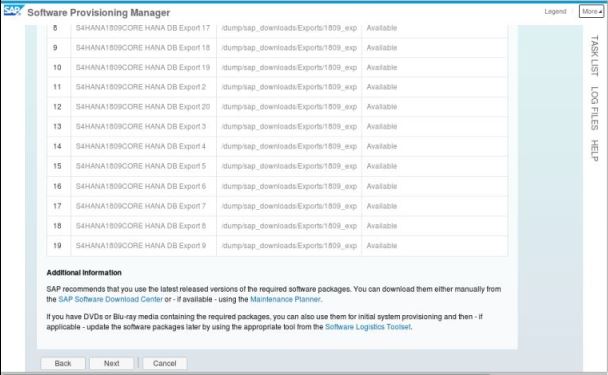Viewport: 608px width, 375px height.
Task: Click the path cell in row 13
Action: click(289, 126)
